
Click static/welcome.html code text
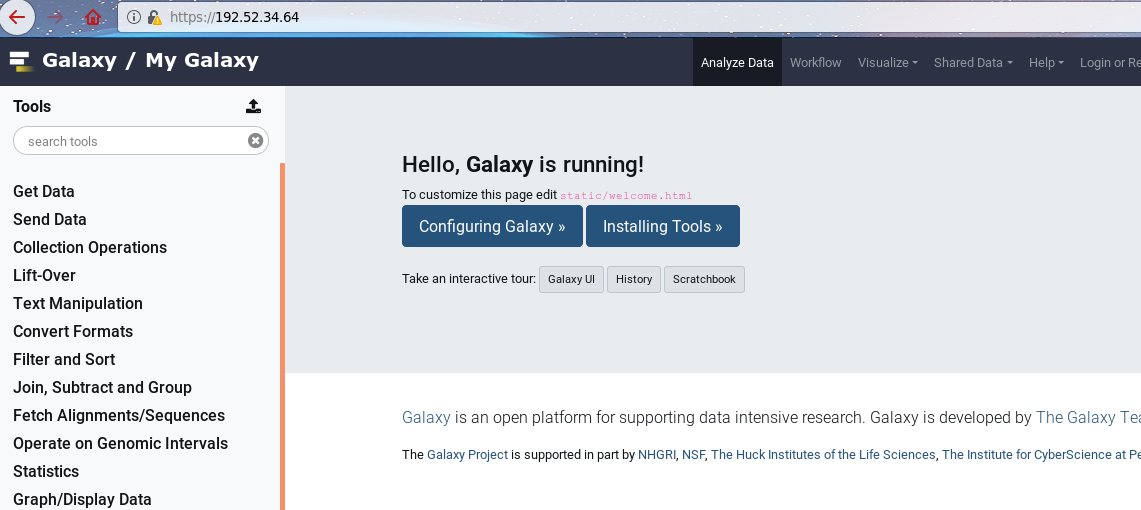pyautogui.click(x=626, y=196)
